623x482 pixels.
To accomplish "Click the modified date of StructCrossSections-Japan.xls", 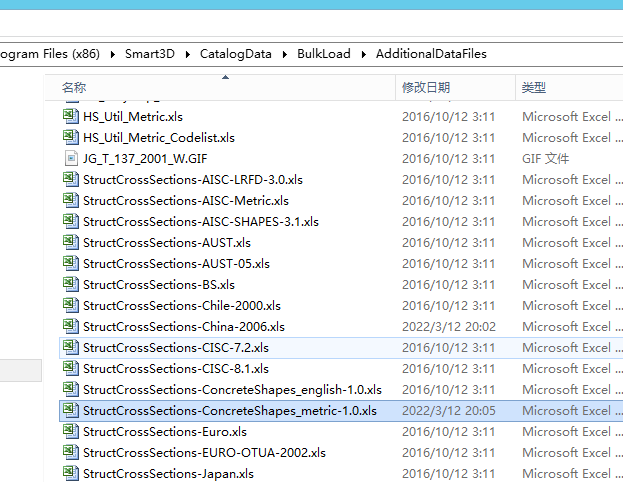I will coord(448,474).
